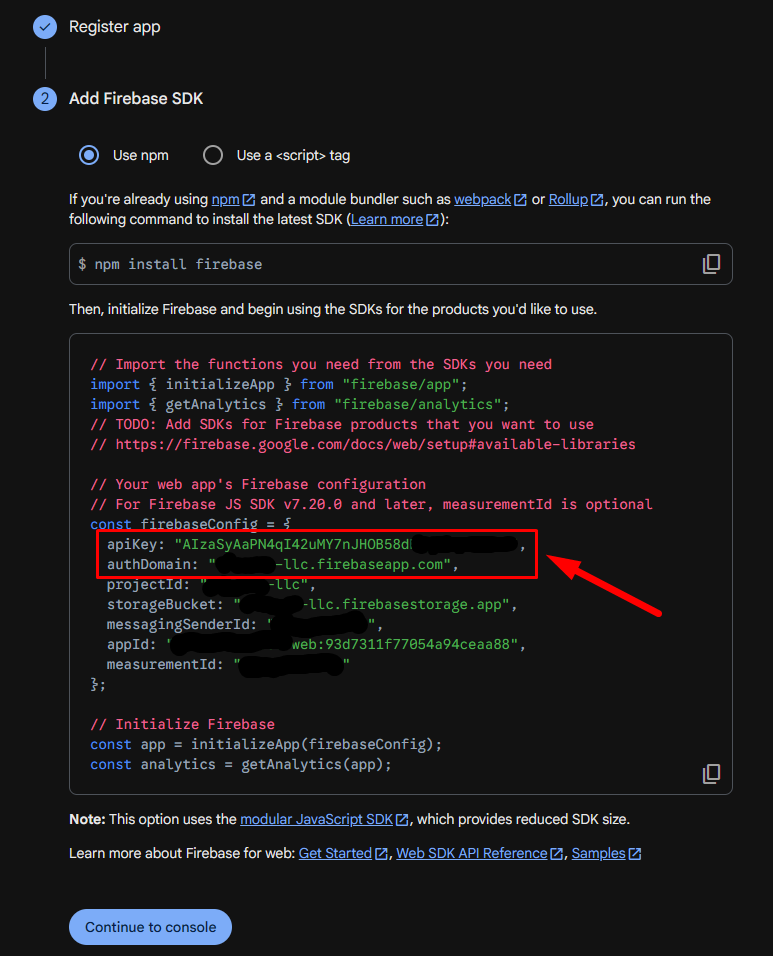
Task: Click the '$ npm install firebase' command text
Action: point(170,265)
